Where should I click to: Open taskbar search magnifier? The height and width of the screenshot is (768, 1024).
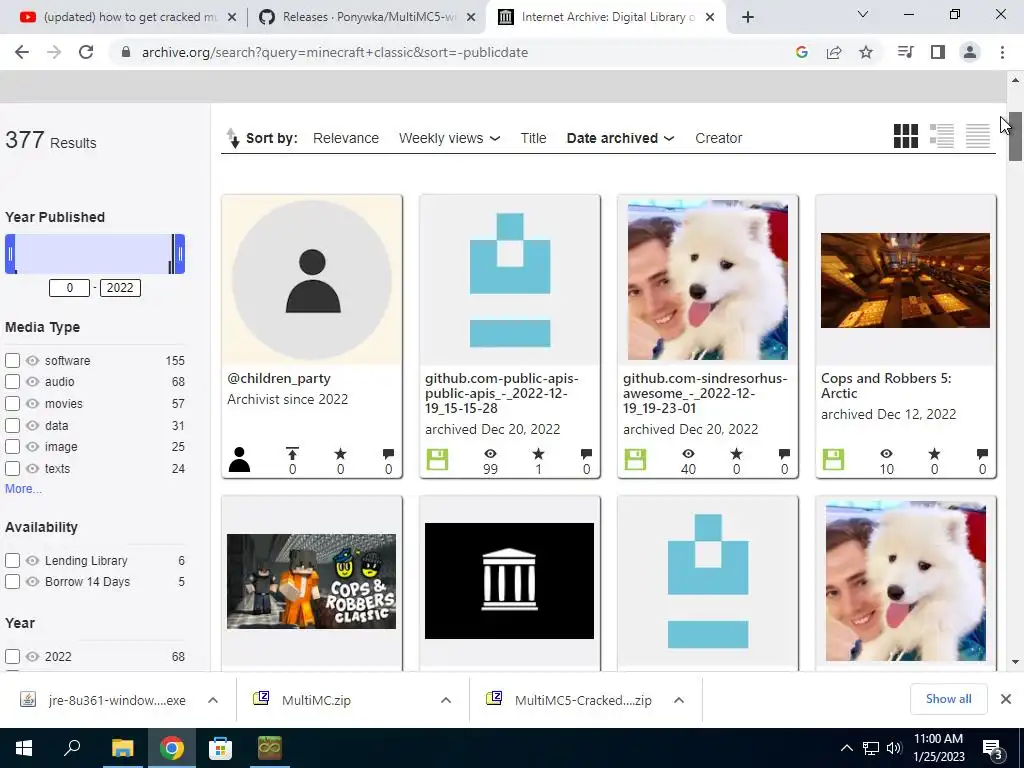click(x=72, y=748)
